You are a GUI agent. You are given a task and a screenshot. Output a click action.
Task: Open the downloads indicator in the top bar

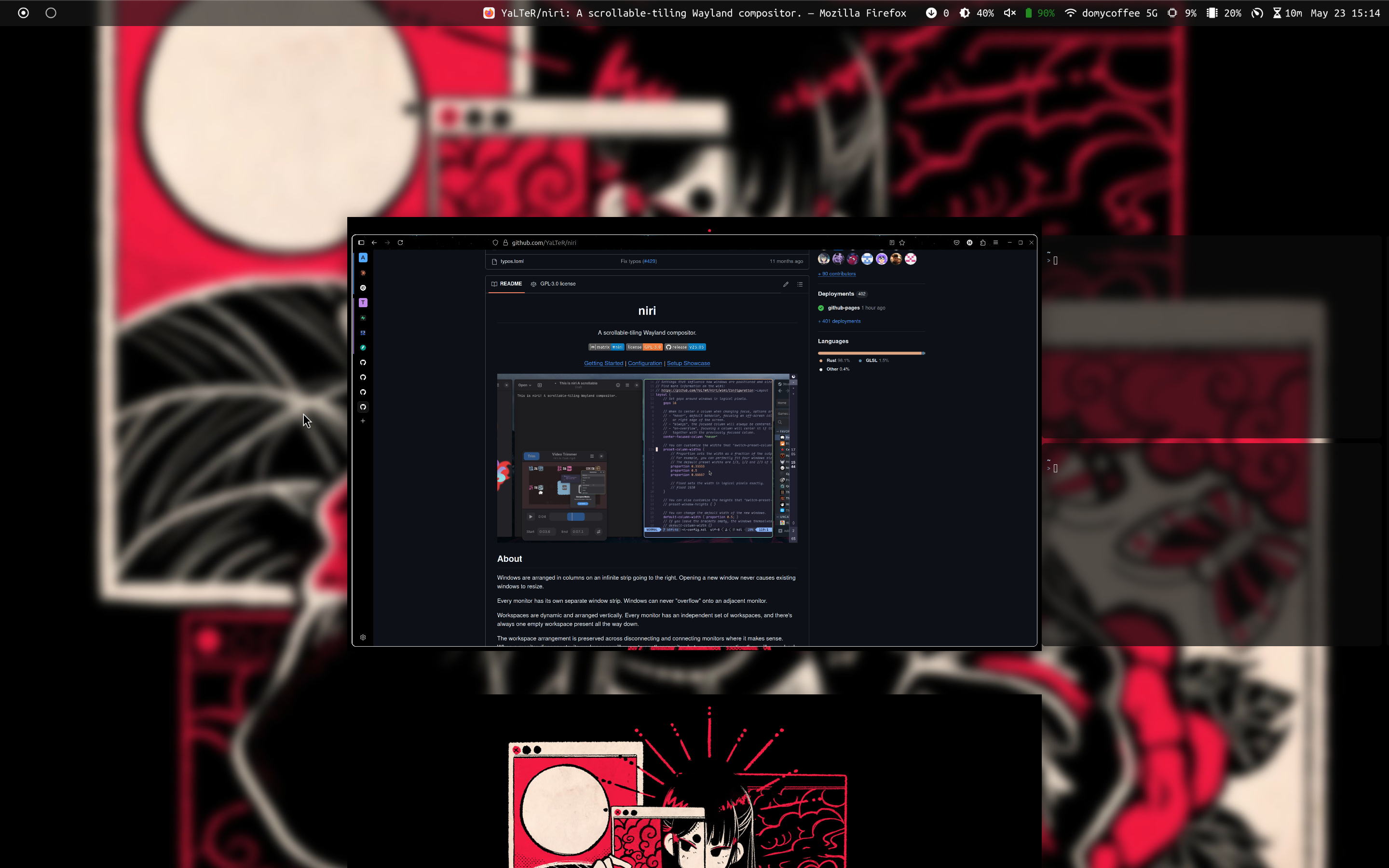pyautogui.click(x=930, y=13)
